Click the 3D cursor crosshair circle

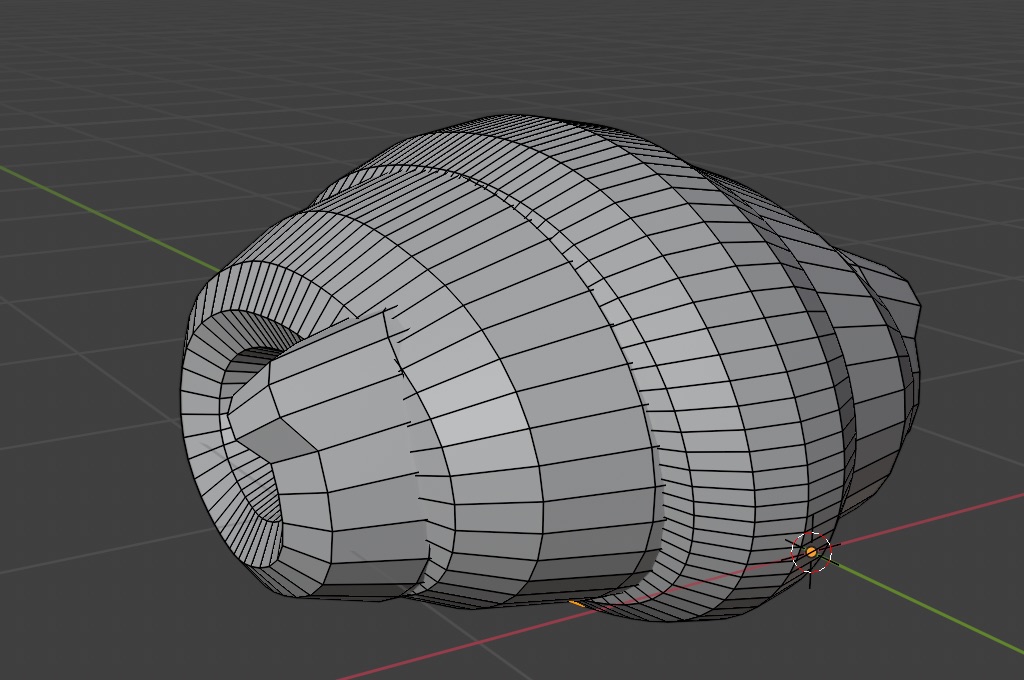click(811, 552)
